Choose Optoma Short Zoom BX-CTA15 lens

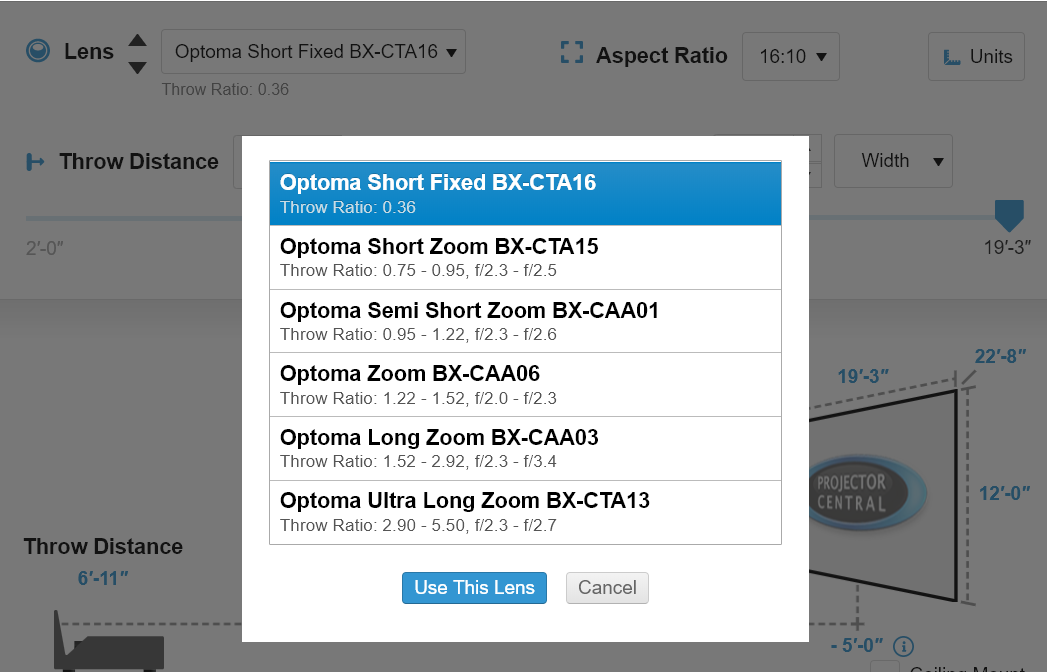coord(525,257)
